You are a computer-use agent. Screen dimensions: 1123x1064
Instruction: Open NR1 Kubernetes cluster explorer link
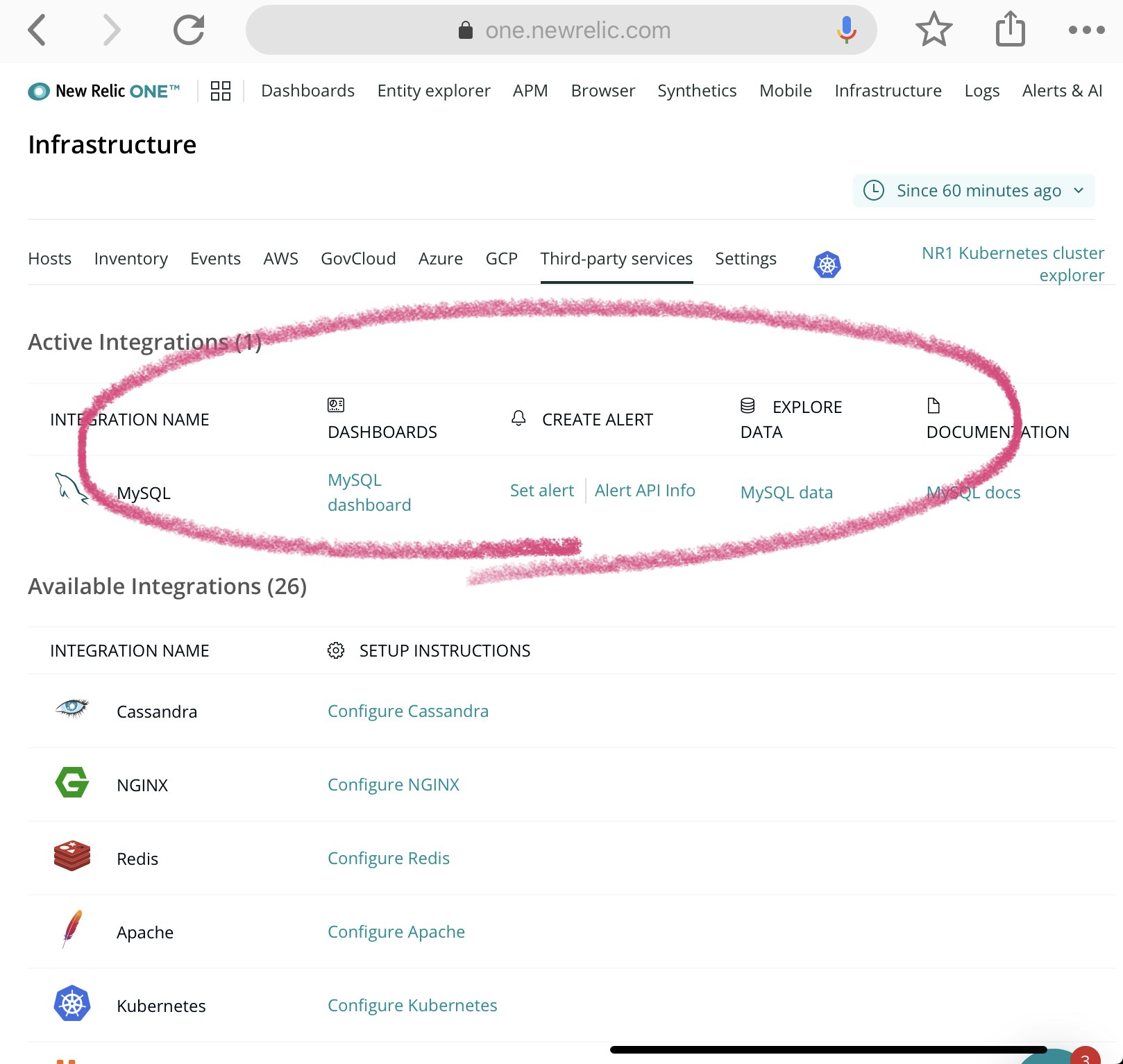pos(1013,264)
